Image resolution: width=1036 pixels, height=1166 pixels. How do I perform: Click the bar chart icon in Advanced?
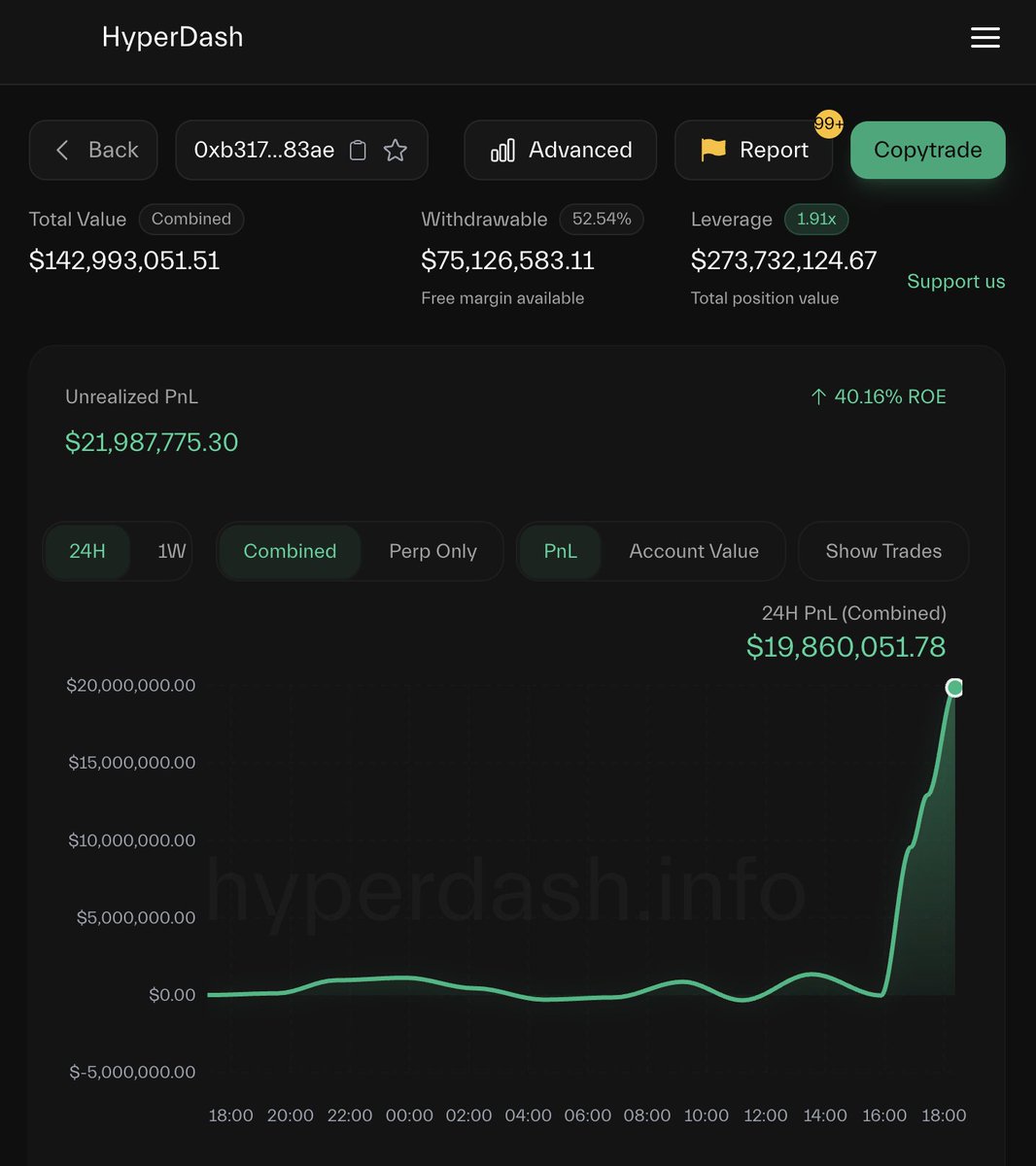tap(502, 151)
